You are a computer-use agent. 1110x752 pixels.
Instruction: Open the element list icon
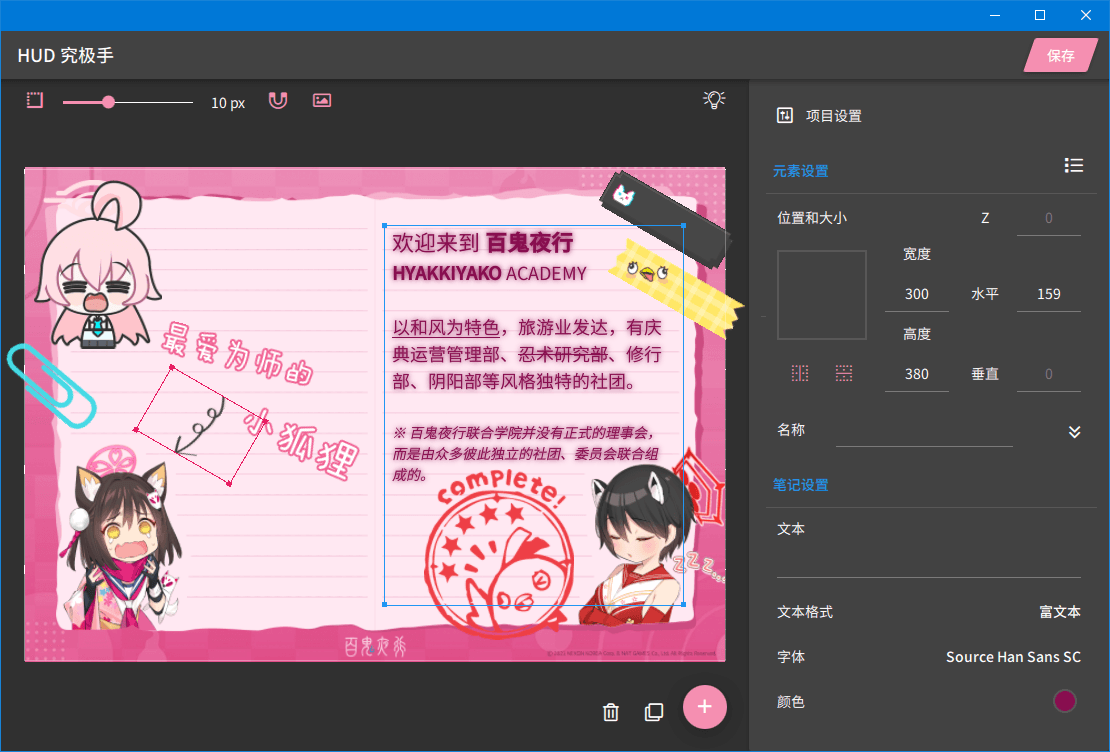click(1074, 165)
